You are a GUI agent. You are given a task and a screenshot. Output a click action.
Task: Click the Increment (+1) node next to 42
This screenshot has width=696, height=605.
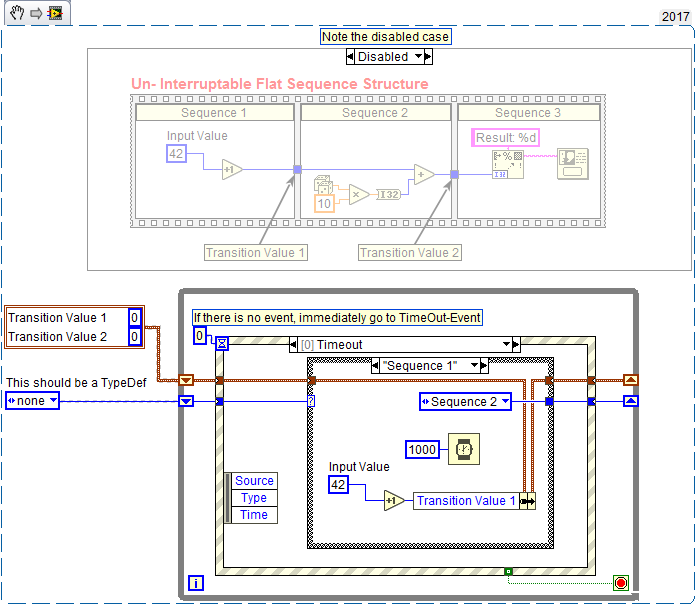click(x=393, y=500)
